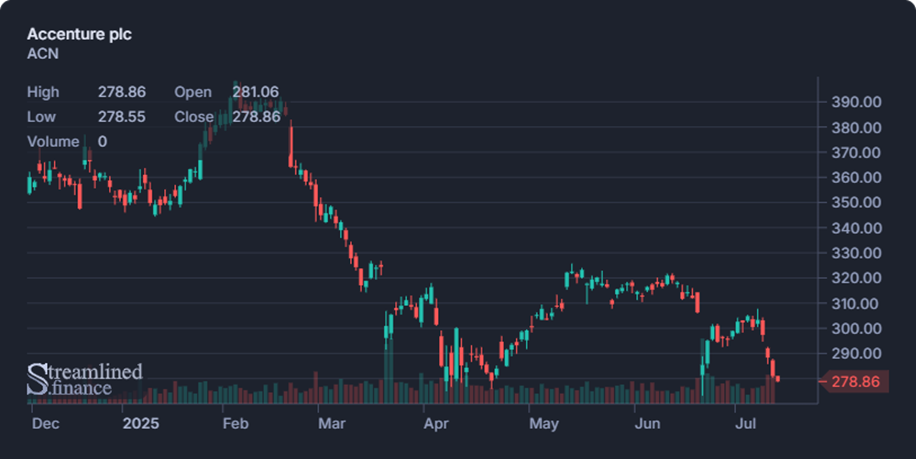The width and height of the screenshot is (916, 459).
Task: Click the Volume label in the legend
Action: (x=53, y=142)
